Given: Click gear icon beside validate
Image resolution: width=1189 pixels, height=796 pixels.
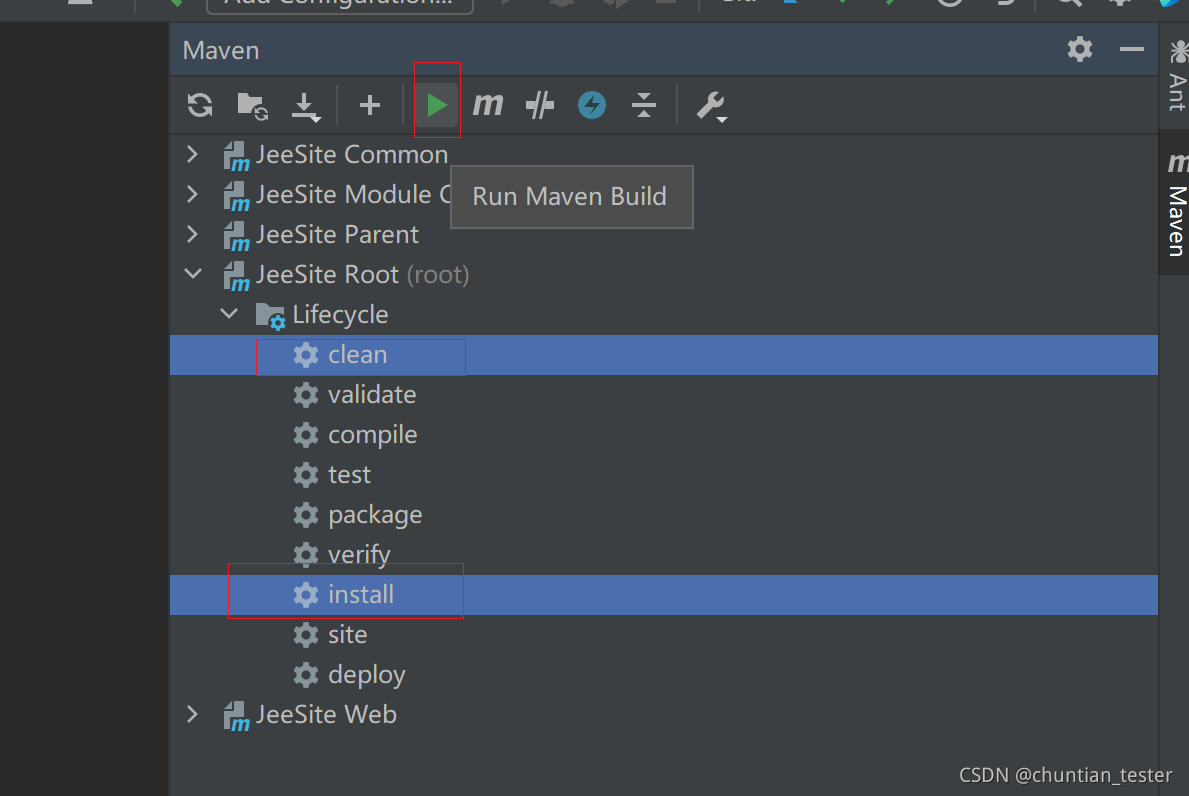Looking at the screenshot, I should click(306, 395).
